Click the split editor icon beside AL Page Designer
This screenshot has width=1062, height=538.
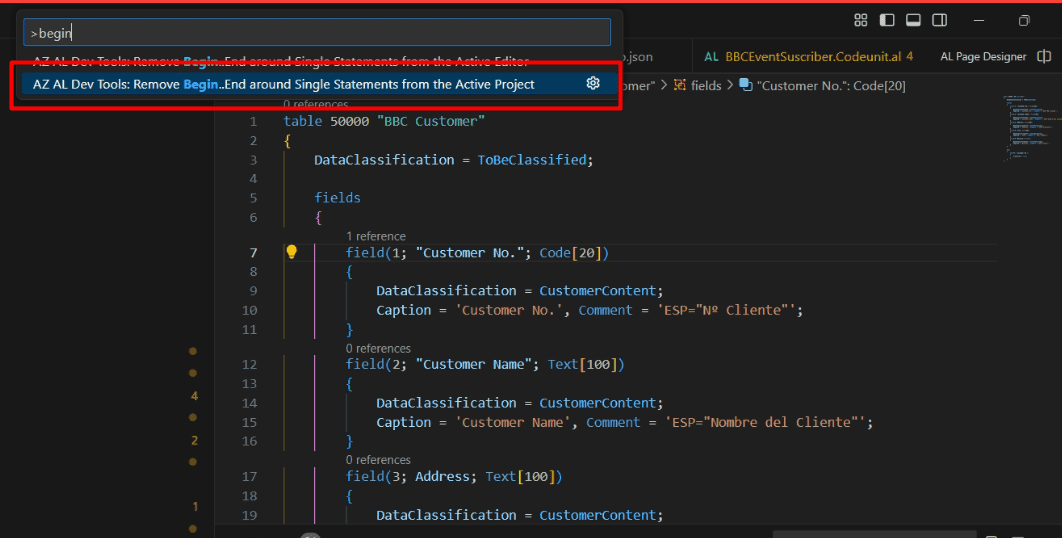[1044, 56]
